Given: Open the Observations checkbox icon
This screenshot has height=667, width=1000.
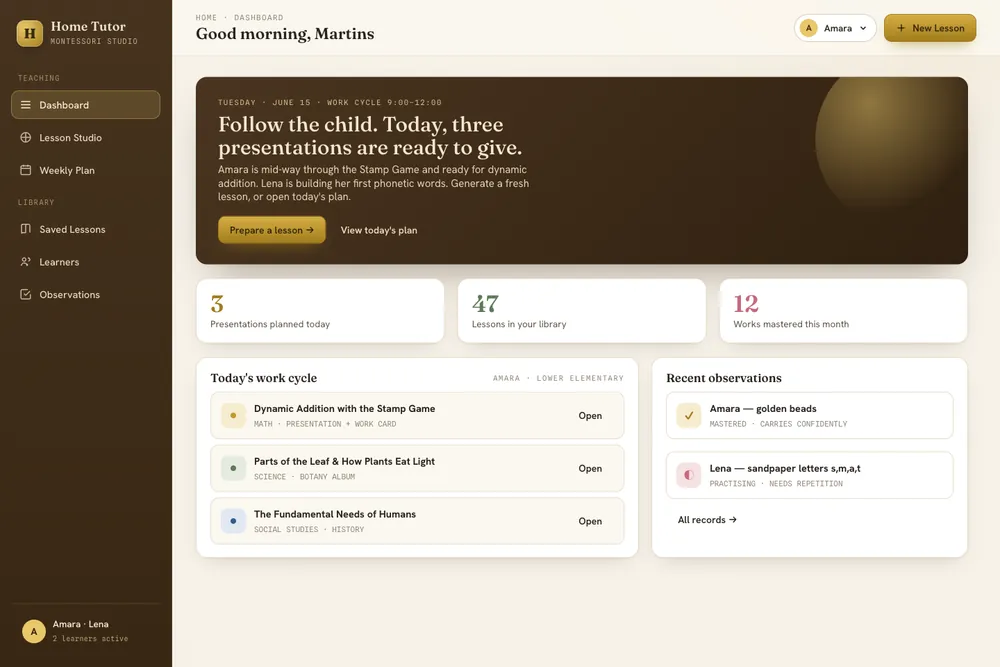Looking at the screenshot, I should [26, 294].
